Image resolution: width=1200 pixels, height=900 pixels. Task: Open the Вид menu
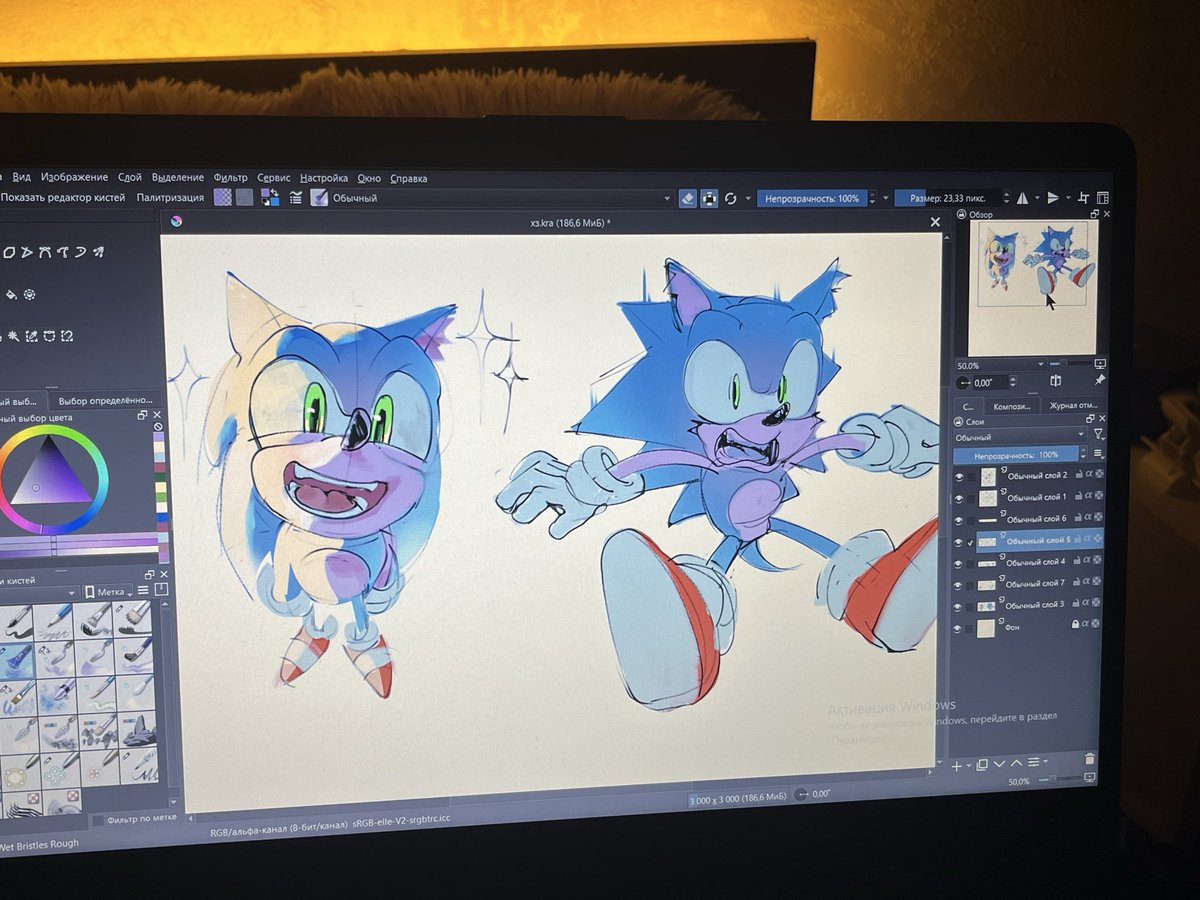click(x=22, y=177)
